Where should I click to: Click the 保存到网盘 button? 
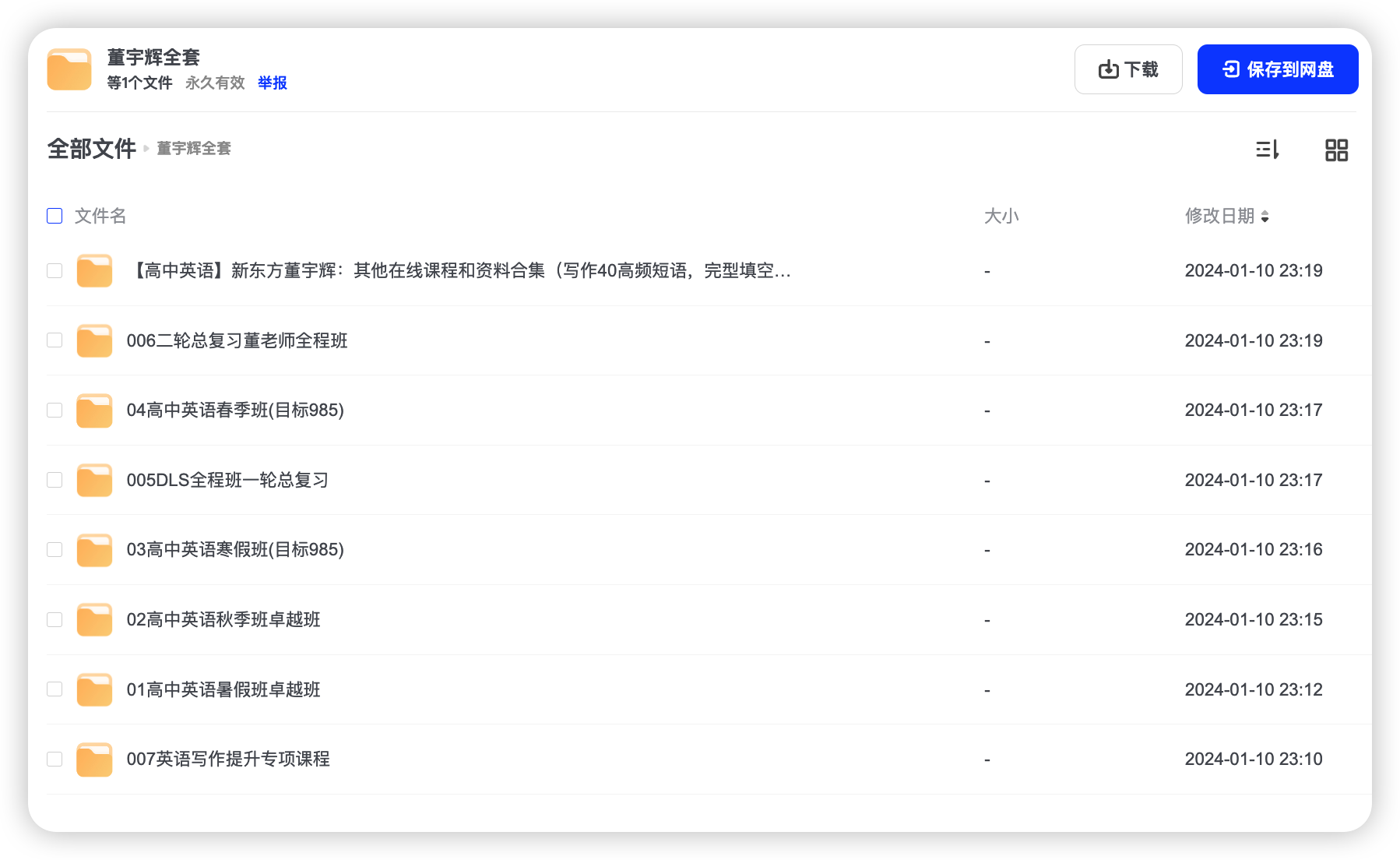tap(1278, 69)
